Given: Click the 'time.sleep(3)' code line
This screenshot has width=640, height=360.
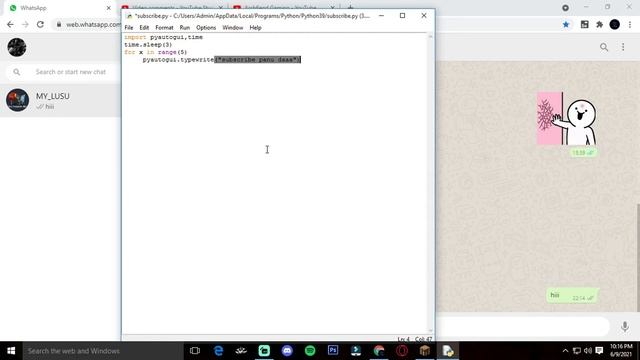Looking at the screenshot, I should click(148, 44).
